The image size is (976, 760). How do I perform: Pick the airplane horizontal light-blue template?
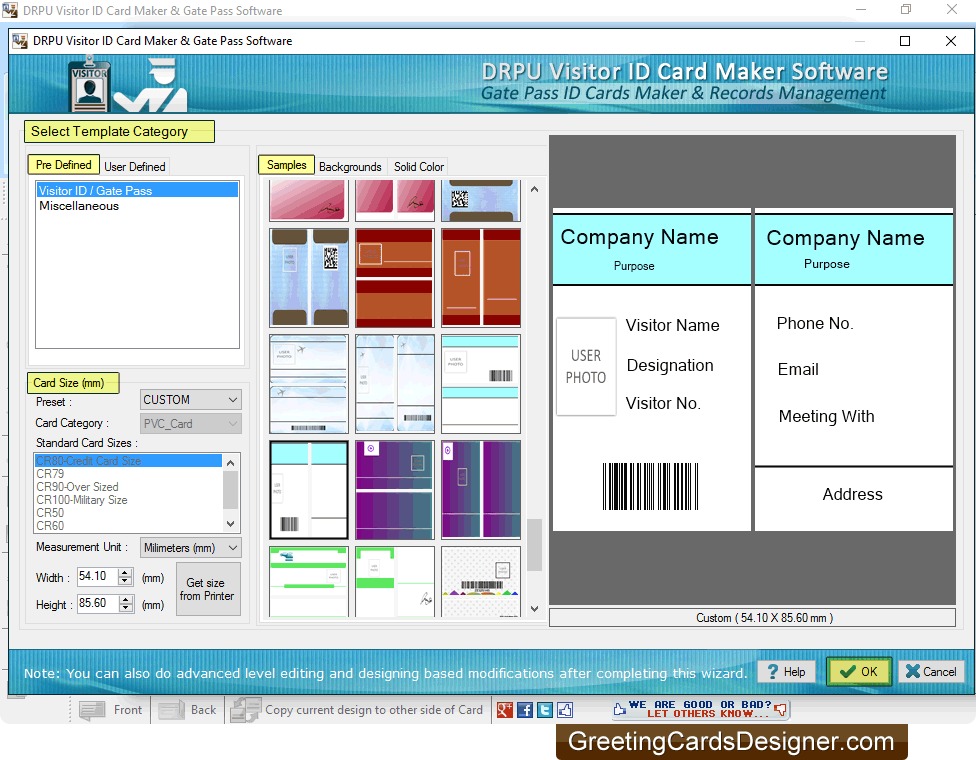pos(309,384)
